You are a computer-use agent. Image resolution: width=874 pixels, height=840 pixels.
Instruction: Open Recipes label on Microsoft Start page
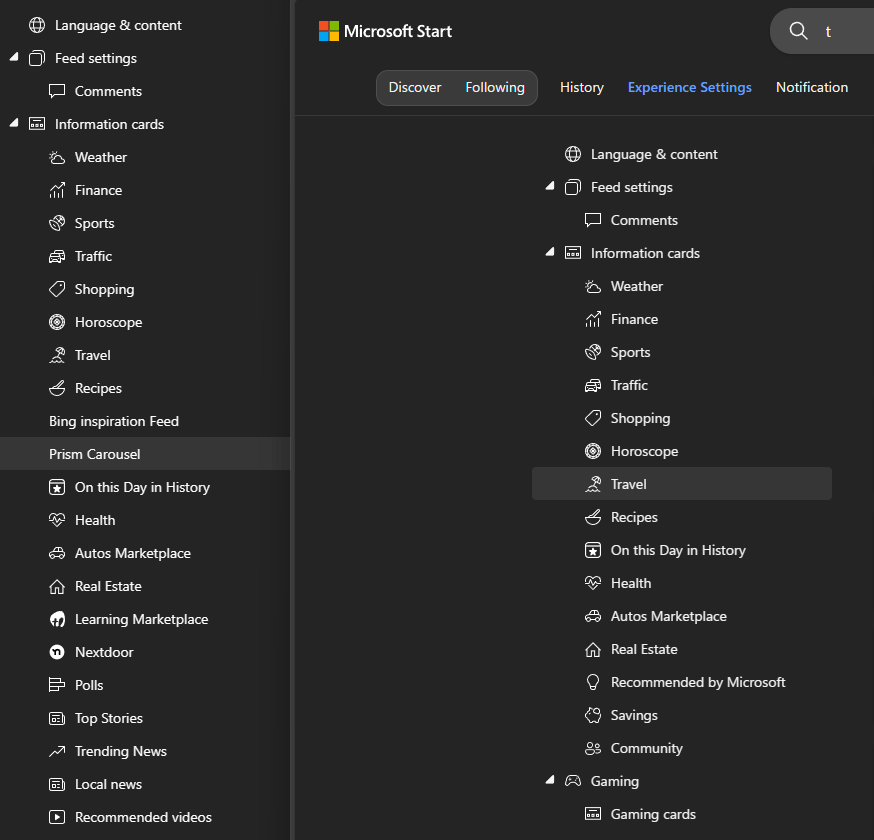(634, 517)
